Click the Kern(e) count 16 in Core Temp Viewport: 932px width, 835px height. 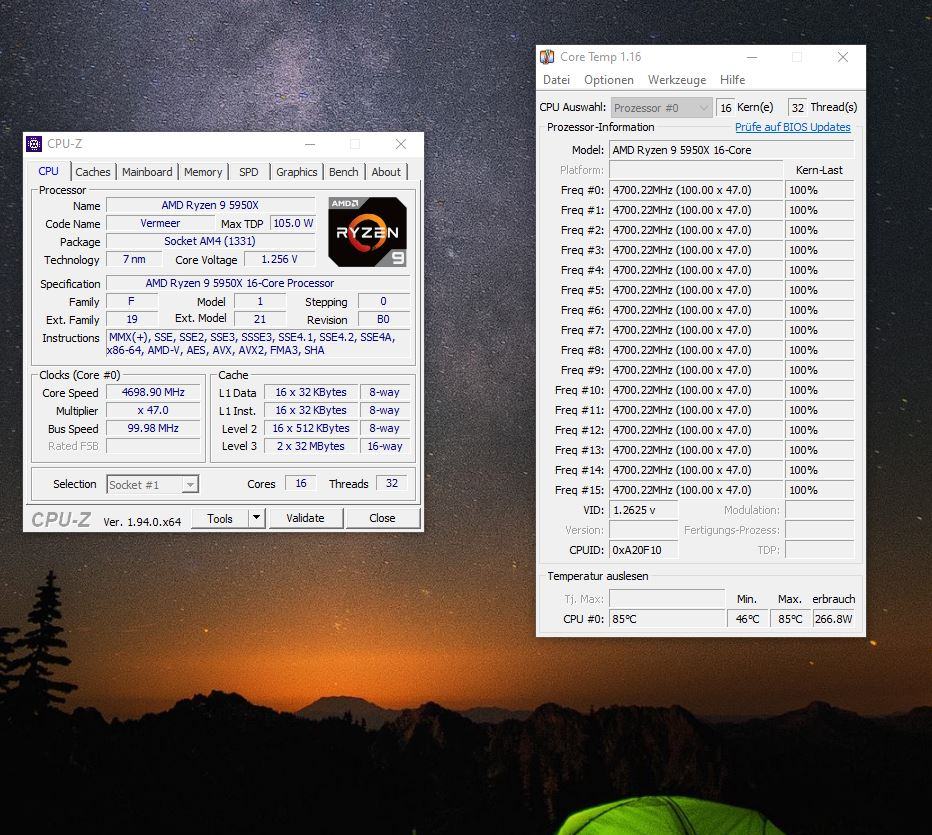pyautogui.click(x=726, y=108)
